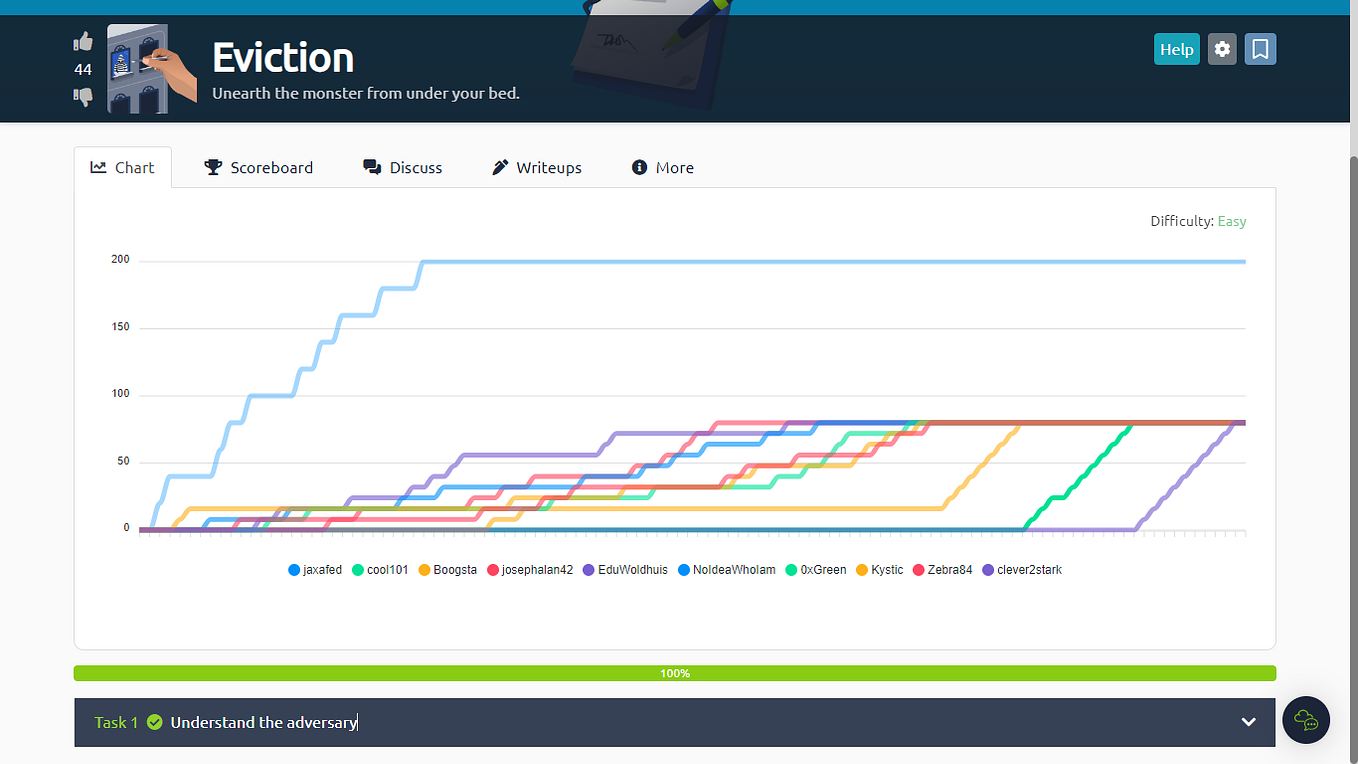Click the green 100% progress bar
The width and height of the screenshot is (1358, 764).
point(675,672)
